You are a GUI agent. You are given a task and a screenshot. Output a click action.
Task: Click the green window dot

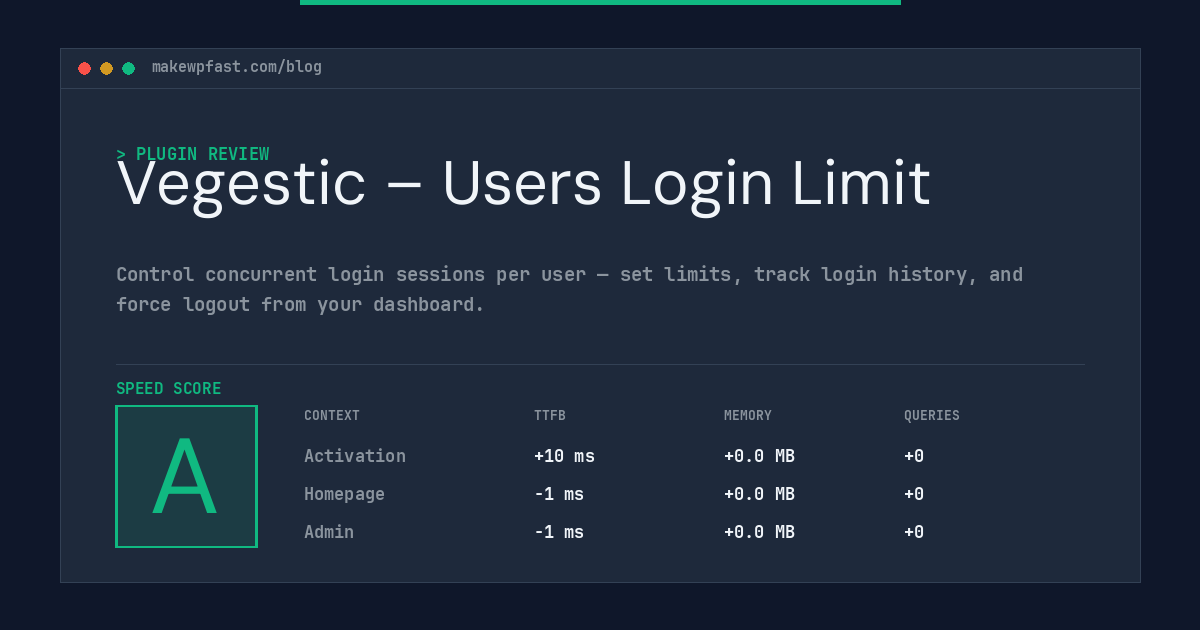pos(128,68)
